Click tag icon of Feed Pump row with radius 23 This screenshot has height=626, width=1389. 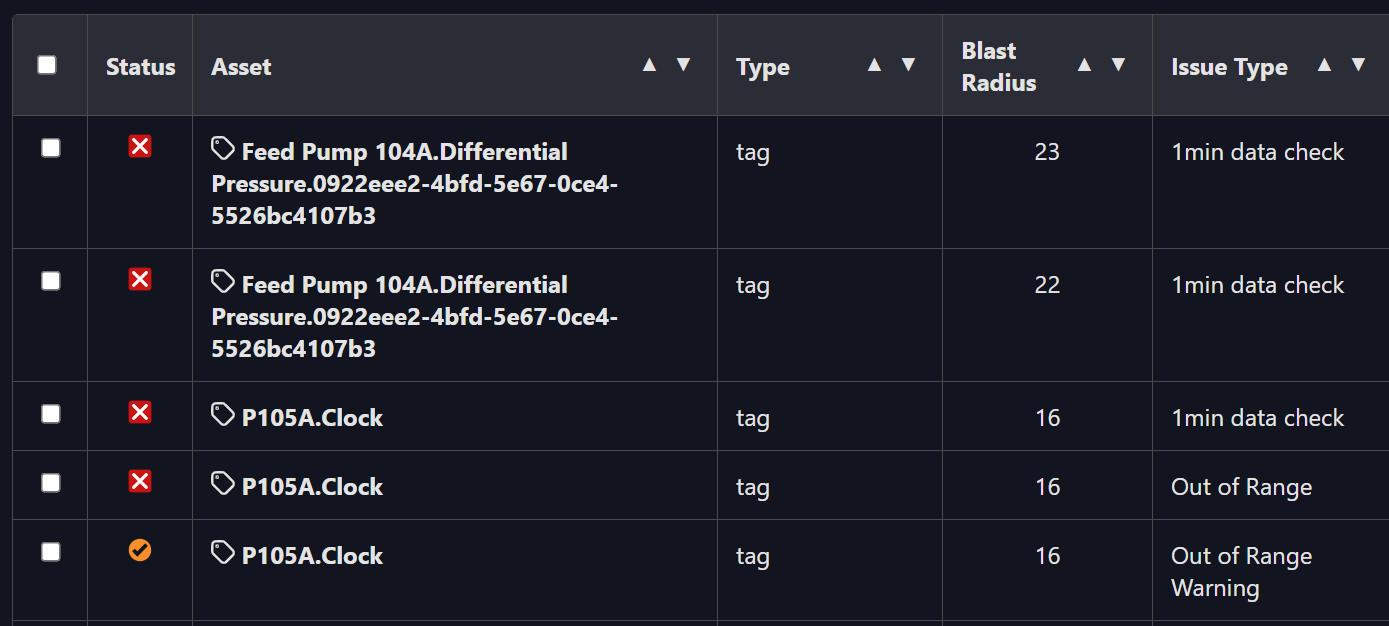click(x=223, y=149)
